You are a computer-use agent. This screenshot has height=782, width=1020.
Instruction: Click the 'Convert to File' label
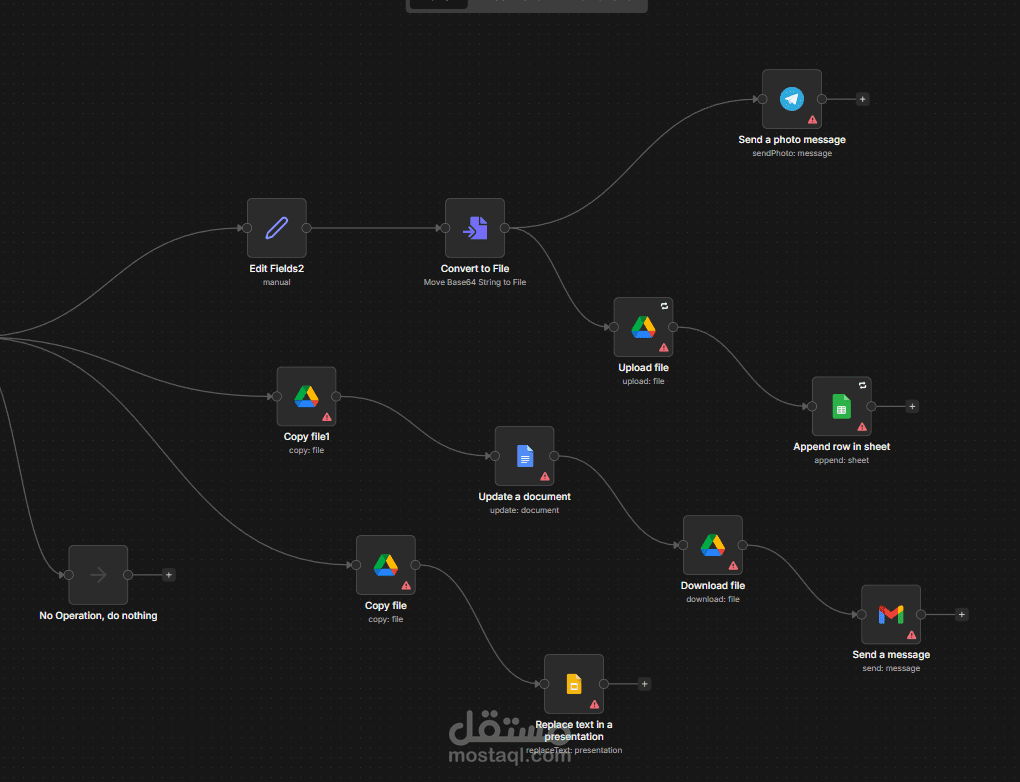click(475, 268)
